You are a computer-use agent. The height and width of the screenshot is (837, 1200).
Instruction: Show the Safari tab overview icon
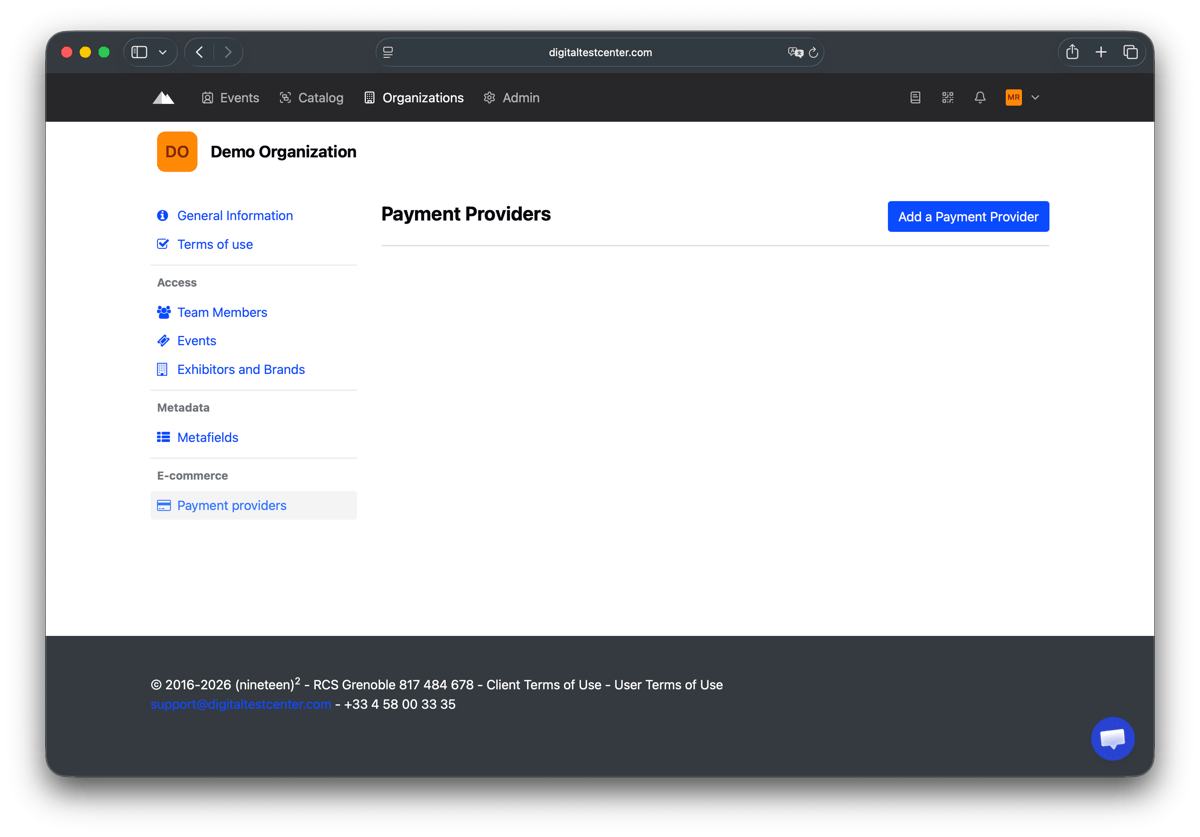(x=1131, y=52)
